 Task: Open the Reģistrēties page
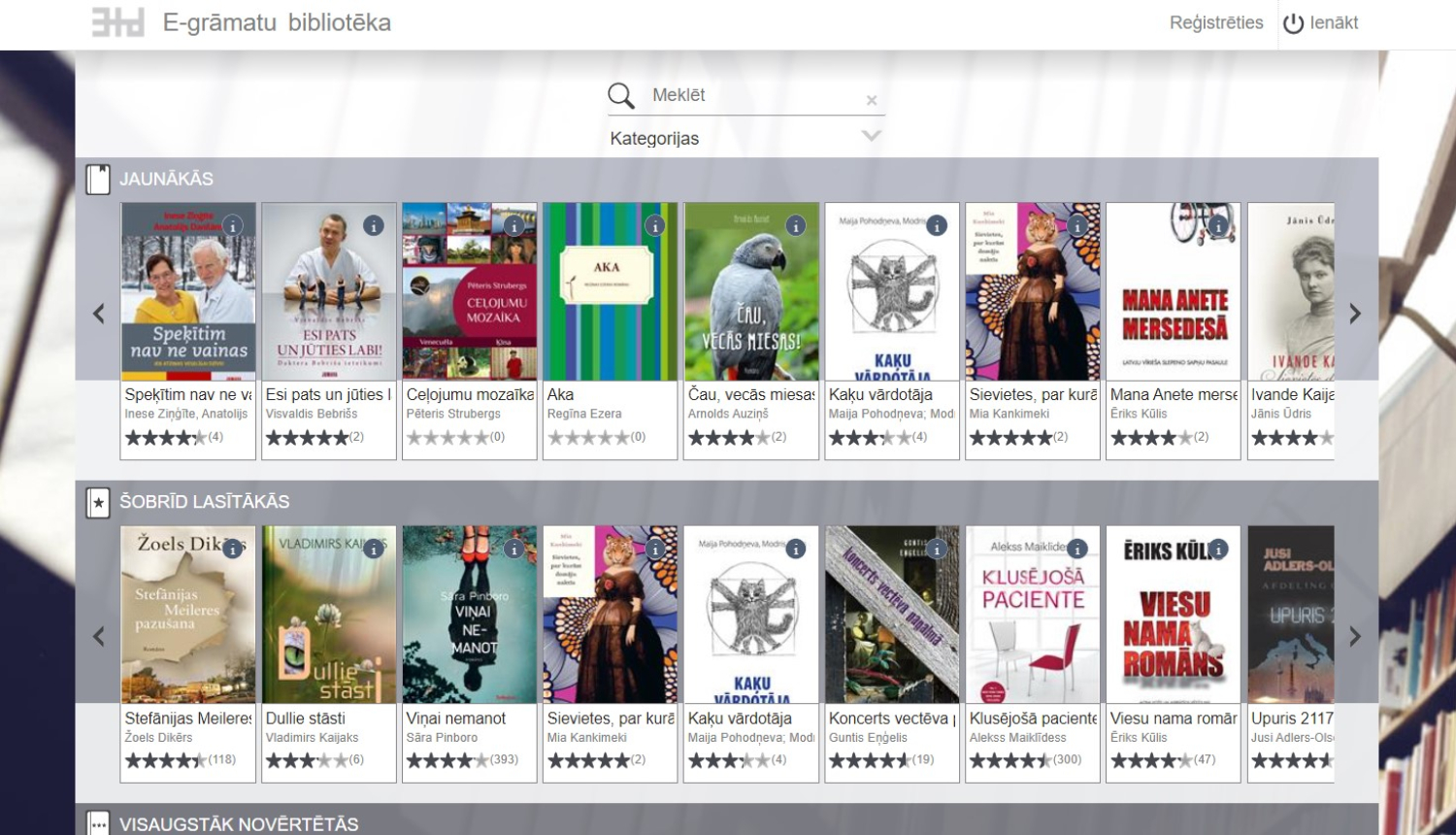pyautogui.click(x=1217, y=22)
